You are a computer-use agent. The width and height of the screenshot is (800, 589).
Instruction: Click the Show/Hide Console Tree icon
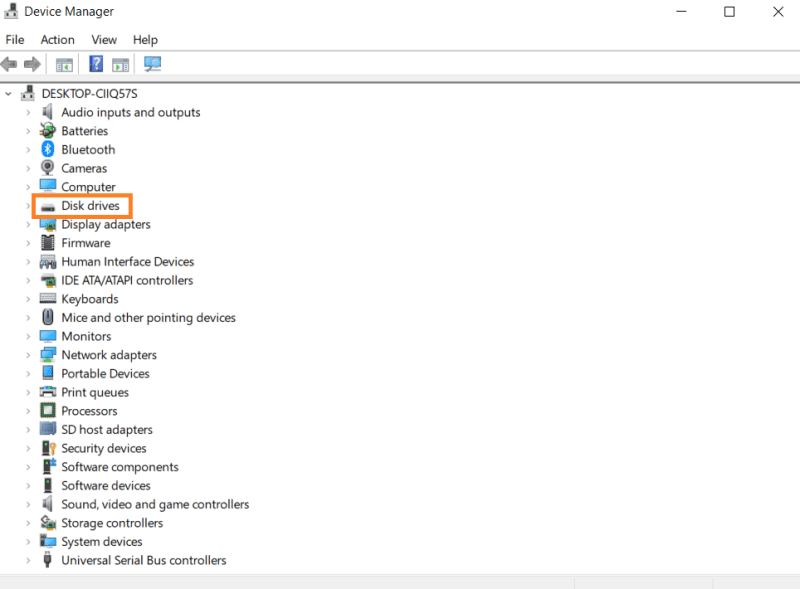coord(64,63)
